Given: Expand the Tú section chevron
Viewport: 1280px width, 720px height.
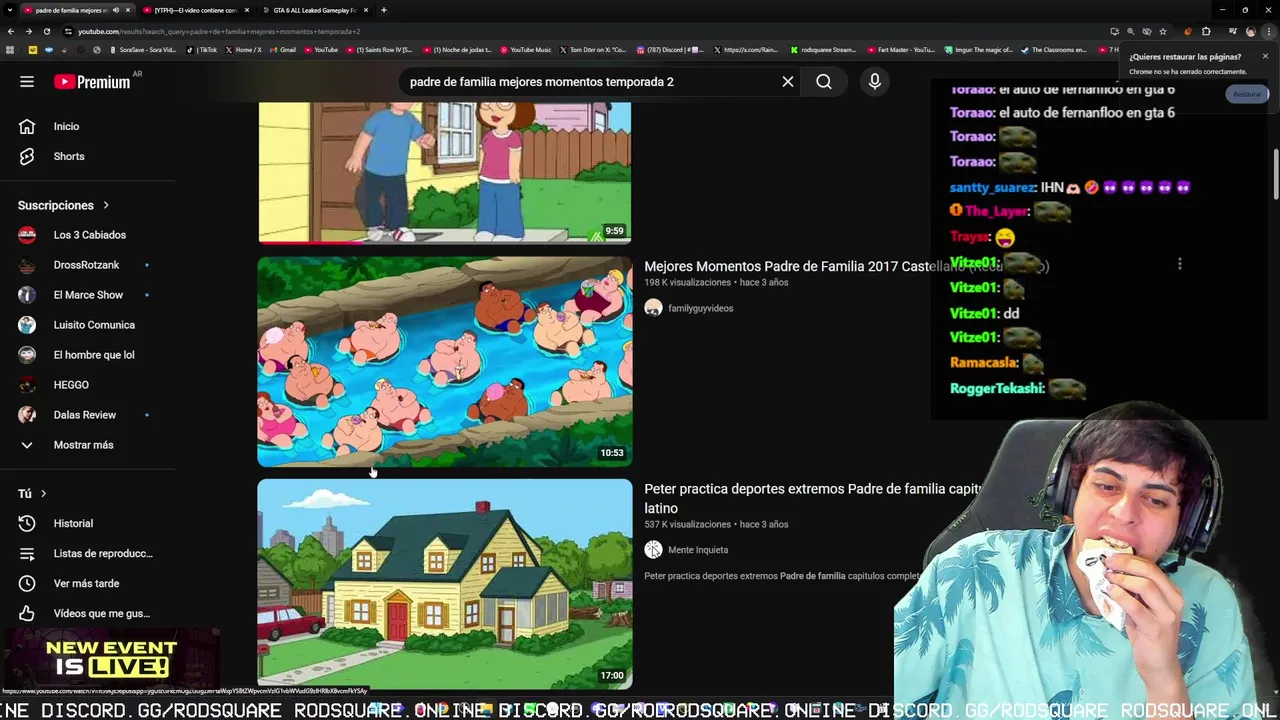Looking at the screenshot, I should click(43, 493).
